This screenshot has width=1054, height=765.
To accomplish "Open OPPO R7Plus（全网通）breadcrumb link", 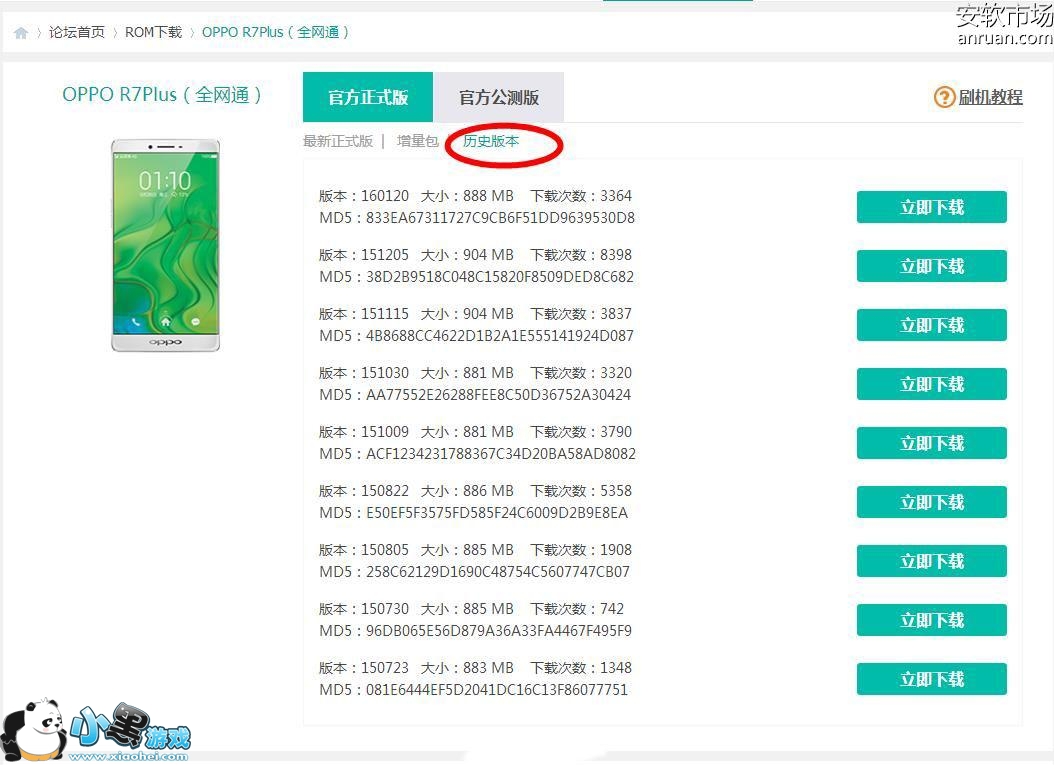I will pyautogui.click(x=275, y=32).
